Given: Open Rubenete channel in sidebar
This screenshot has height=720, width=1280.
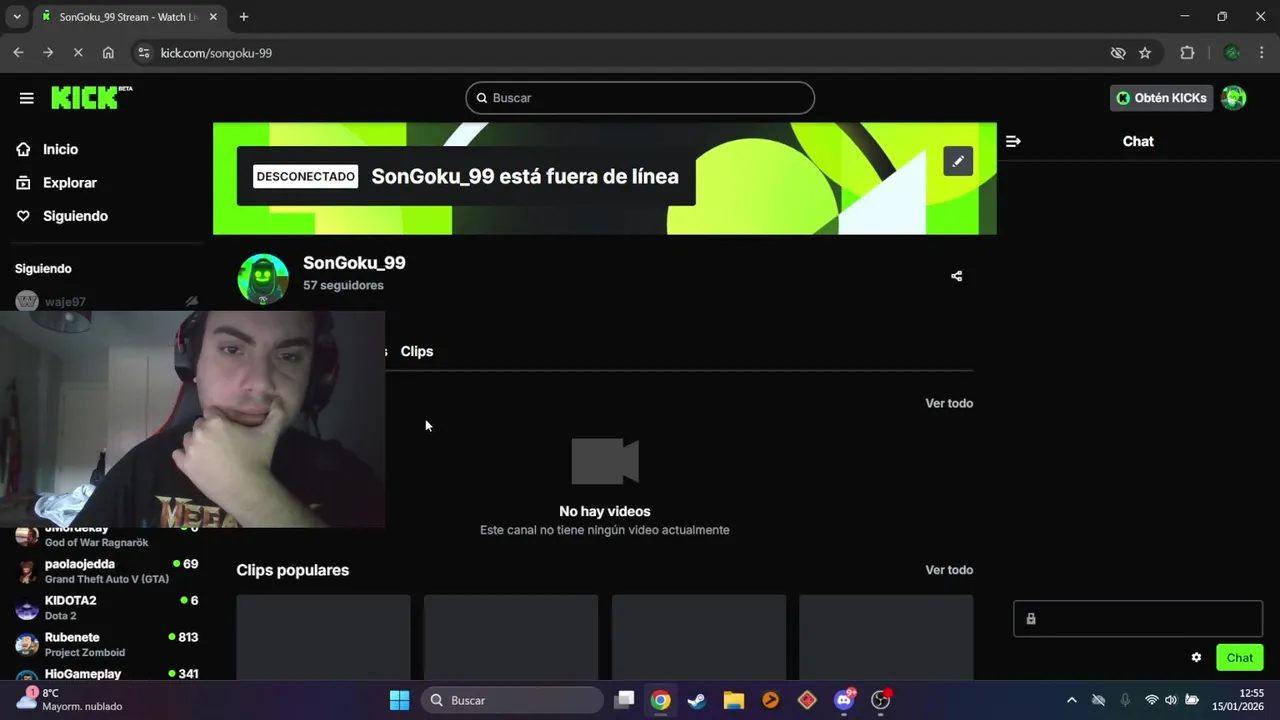Looking at the screenshot, I should 106,645.
